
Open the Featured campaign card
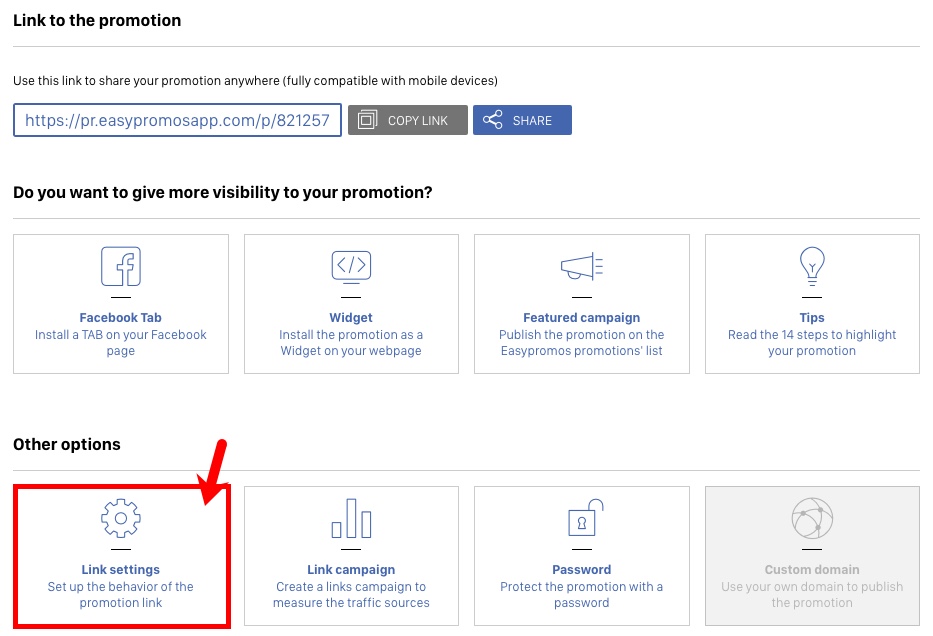coord(581,303)
